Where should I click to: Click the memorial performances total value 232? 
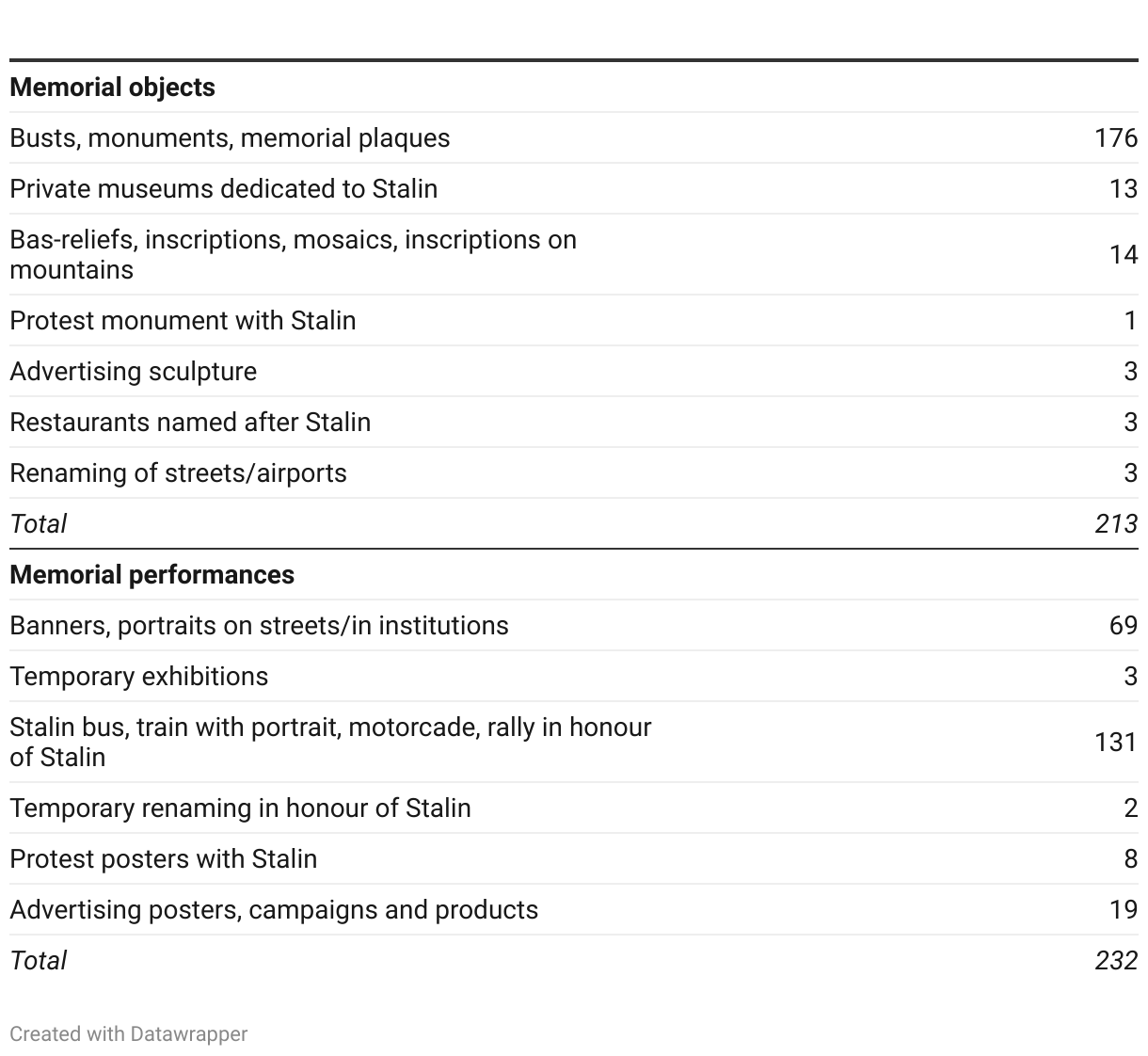(1116, 961)
